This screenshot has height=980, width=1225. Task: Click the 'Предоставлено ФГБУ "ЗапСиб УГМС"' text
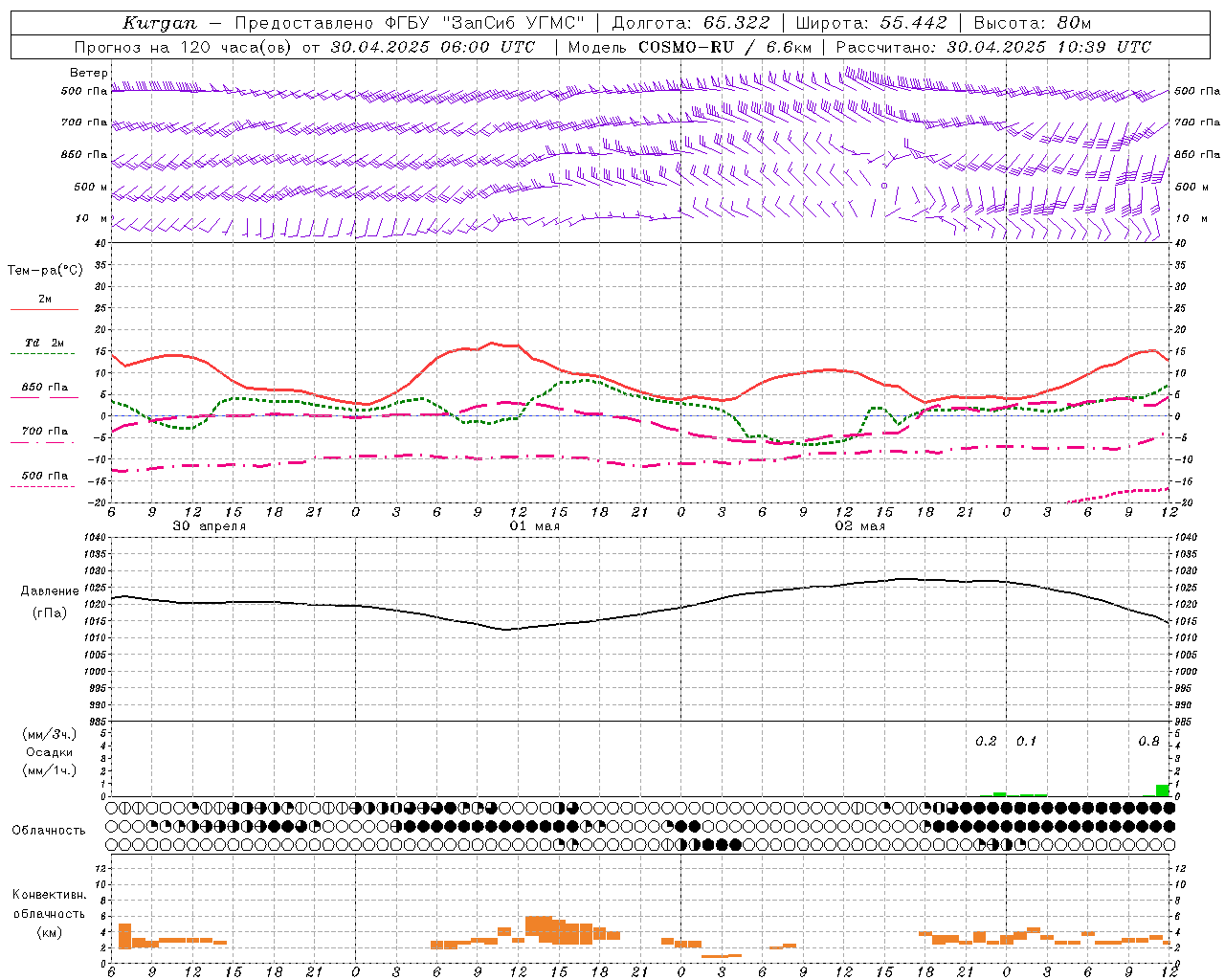tap(410, 23)
